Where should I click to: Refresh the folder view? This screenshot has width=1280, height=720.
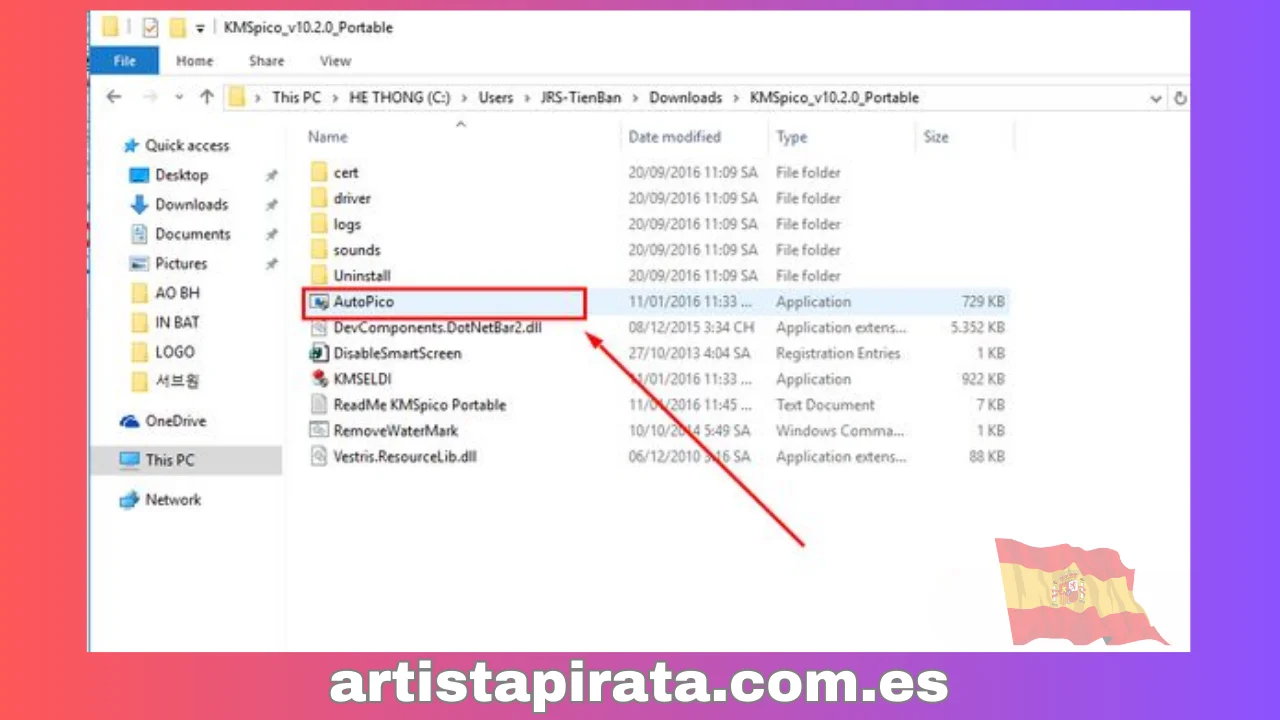pyautogui.click(x=1180, y=98)
